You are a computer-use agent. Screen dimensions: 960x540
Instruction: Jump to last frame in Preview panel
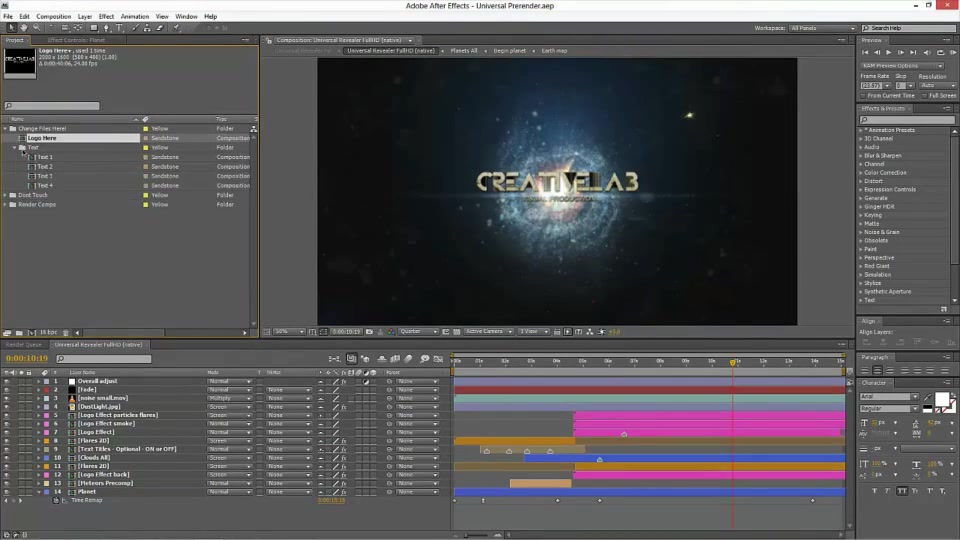pos(913,53)
